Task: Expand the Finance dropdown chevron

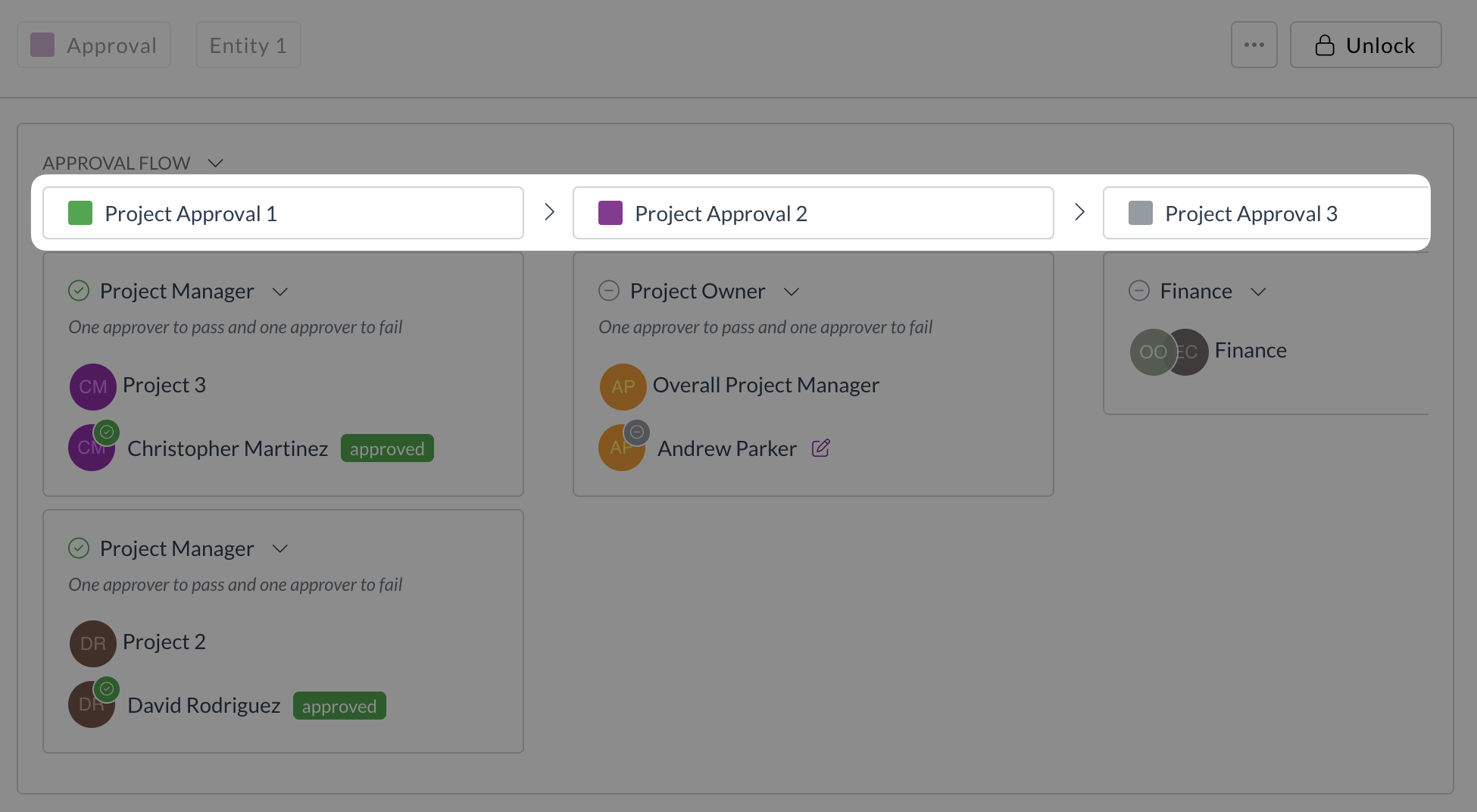Action: (1258, 292)
